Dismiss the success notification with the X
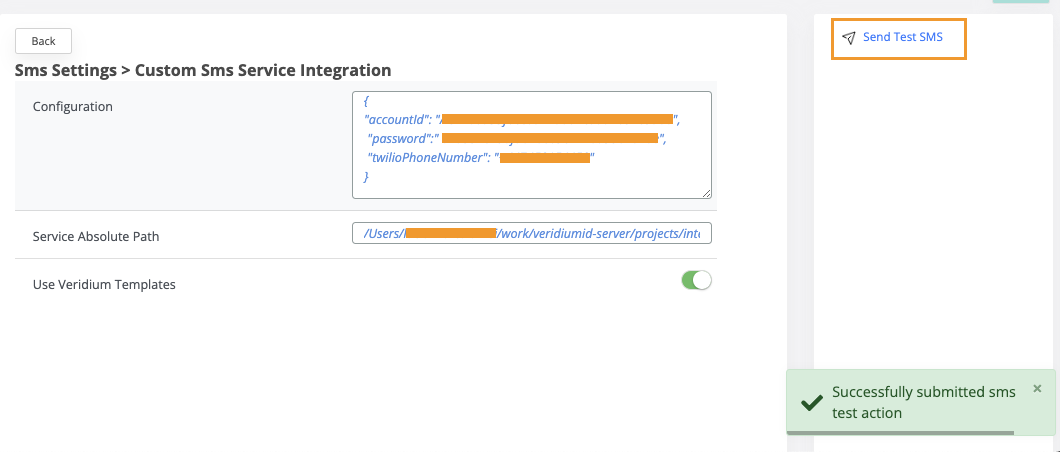This screenshot has width=1060, height=452. (1037, 388)
